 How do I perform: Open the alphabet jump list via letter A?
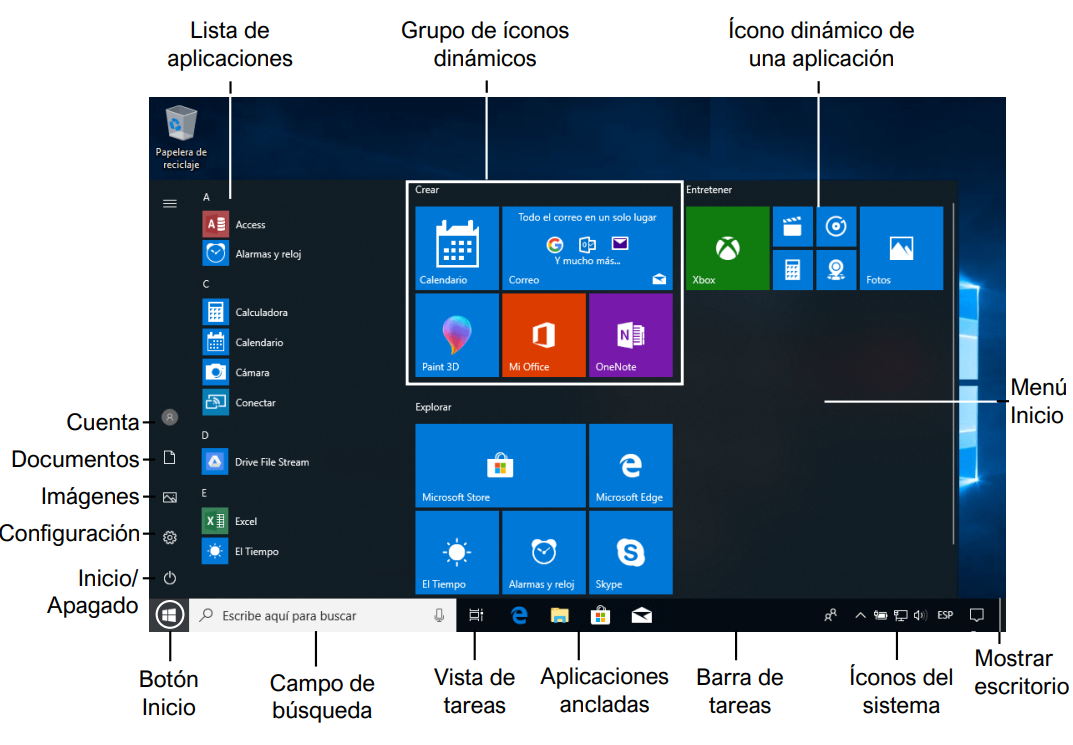206,197
